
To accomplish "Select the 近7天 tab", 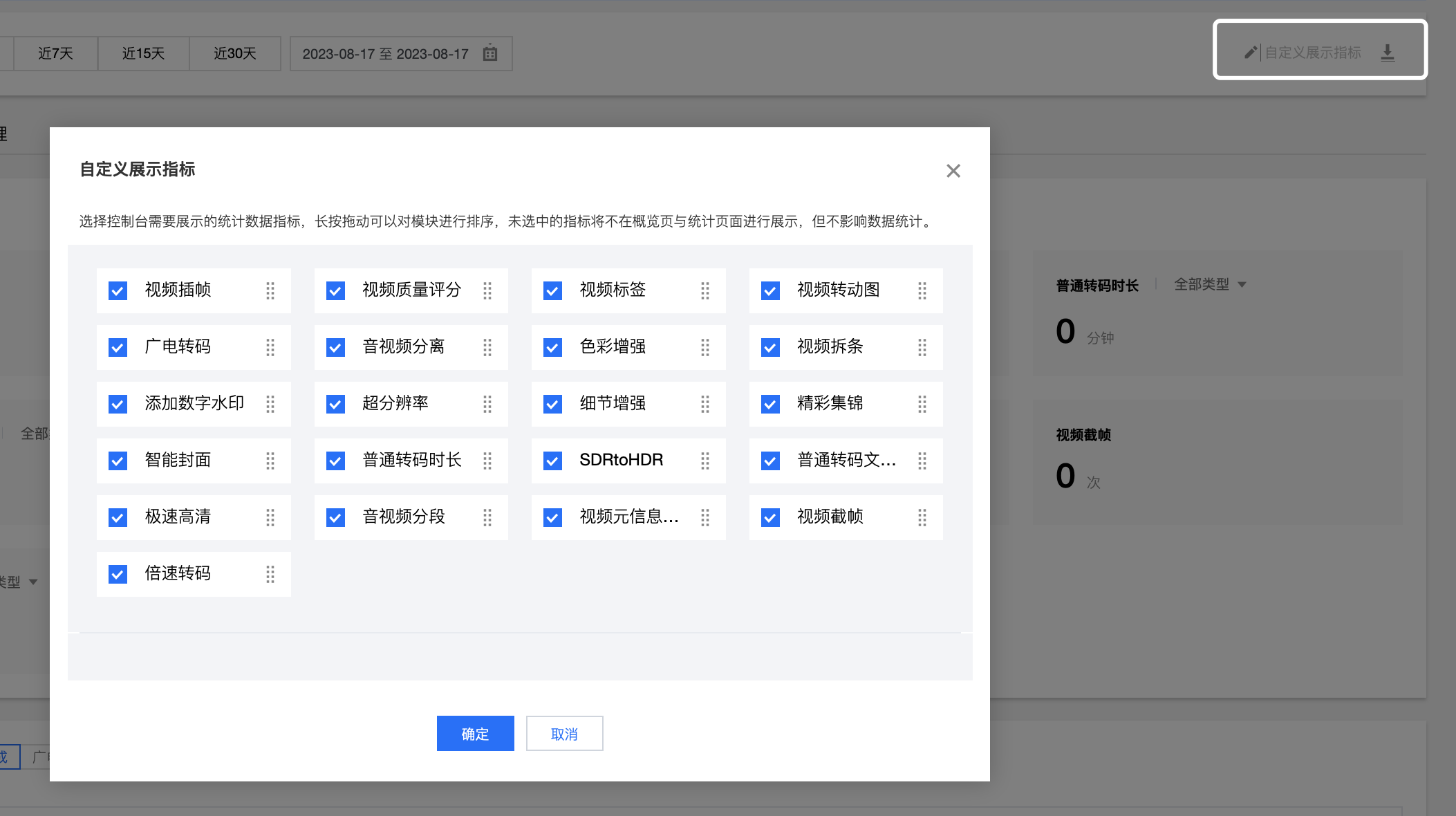I will (x=55, y=53).
